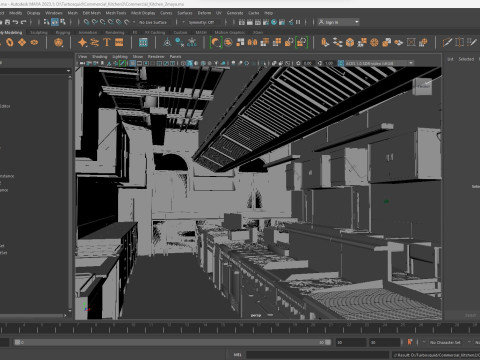The image size is (480, 360).
Task: Open the viewport Panels menu
Action: pos(175,56)
